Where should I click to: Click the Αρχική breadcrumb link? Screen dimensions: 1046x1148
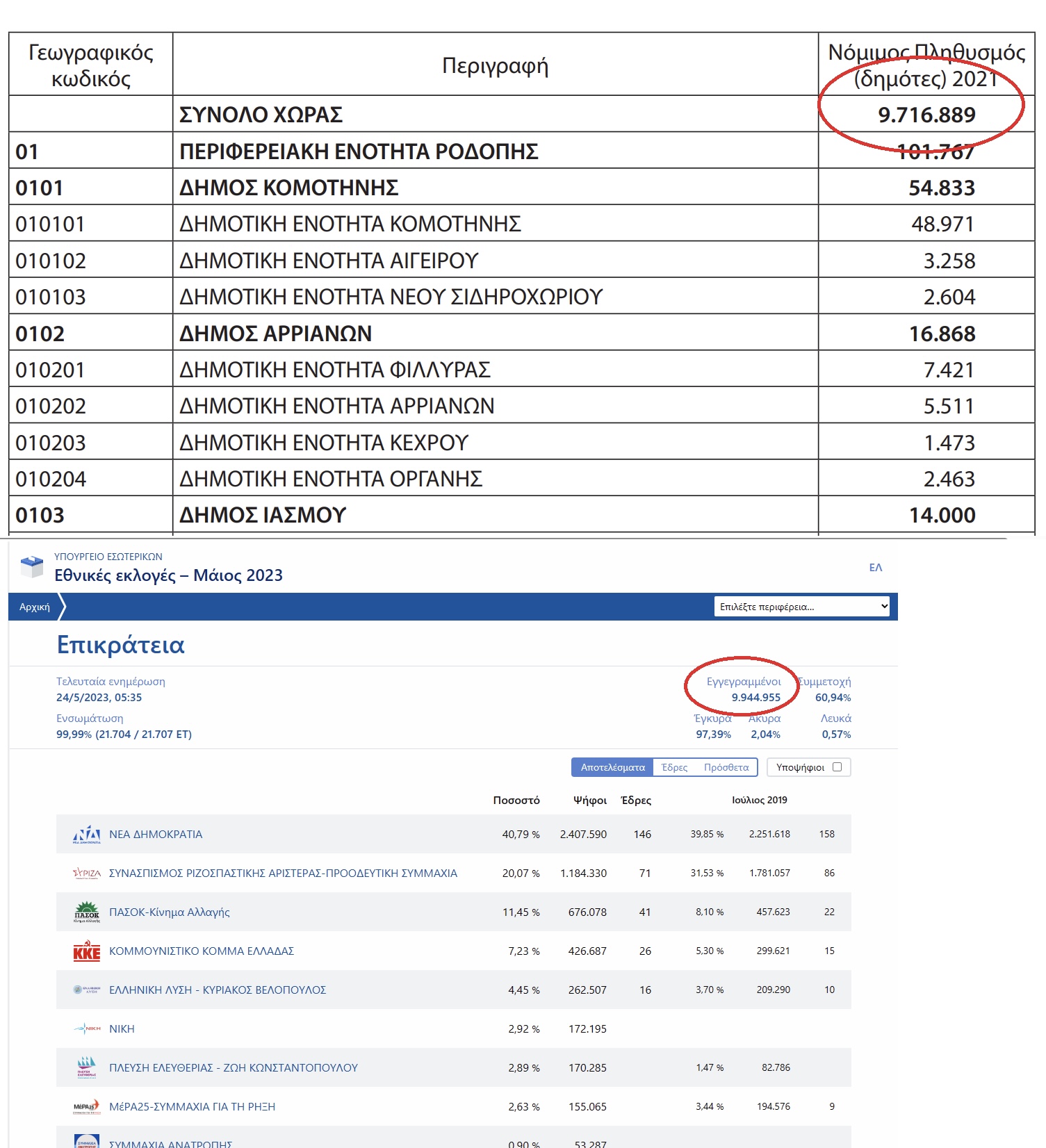(35, 607)
